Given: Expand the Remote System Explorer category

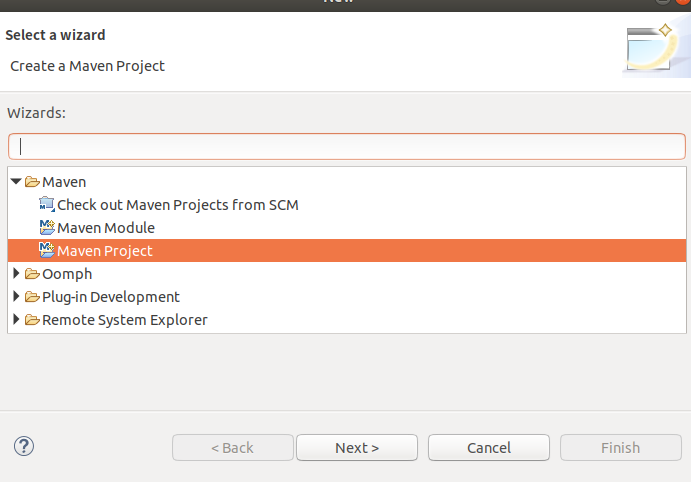Looking at the screenshot, I should click(16, 320).
